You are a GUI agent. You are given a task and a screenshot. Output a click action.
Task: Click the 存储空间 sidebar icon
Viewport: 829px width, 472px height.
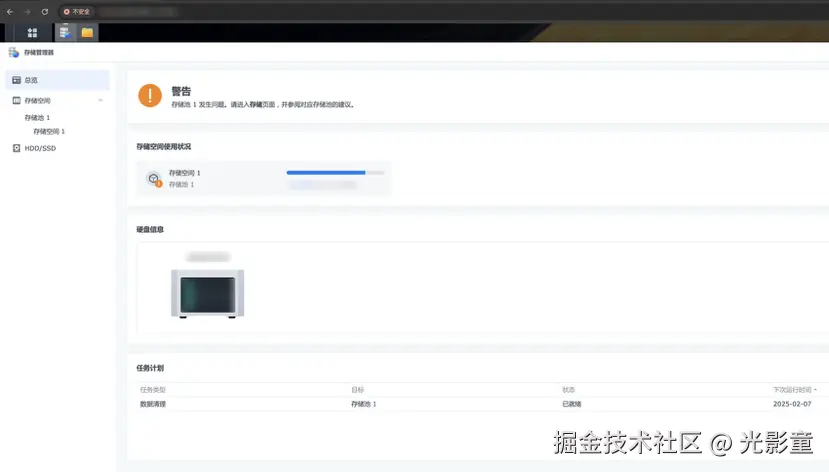coord(16,100)
